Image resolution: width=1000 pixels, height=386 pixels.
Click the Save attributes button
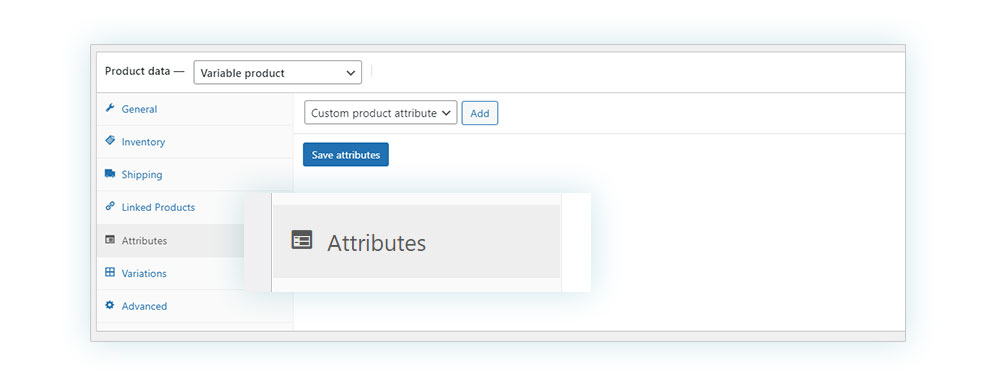(346, 154)
